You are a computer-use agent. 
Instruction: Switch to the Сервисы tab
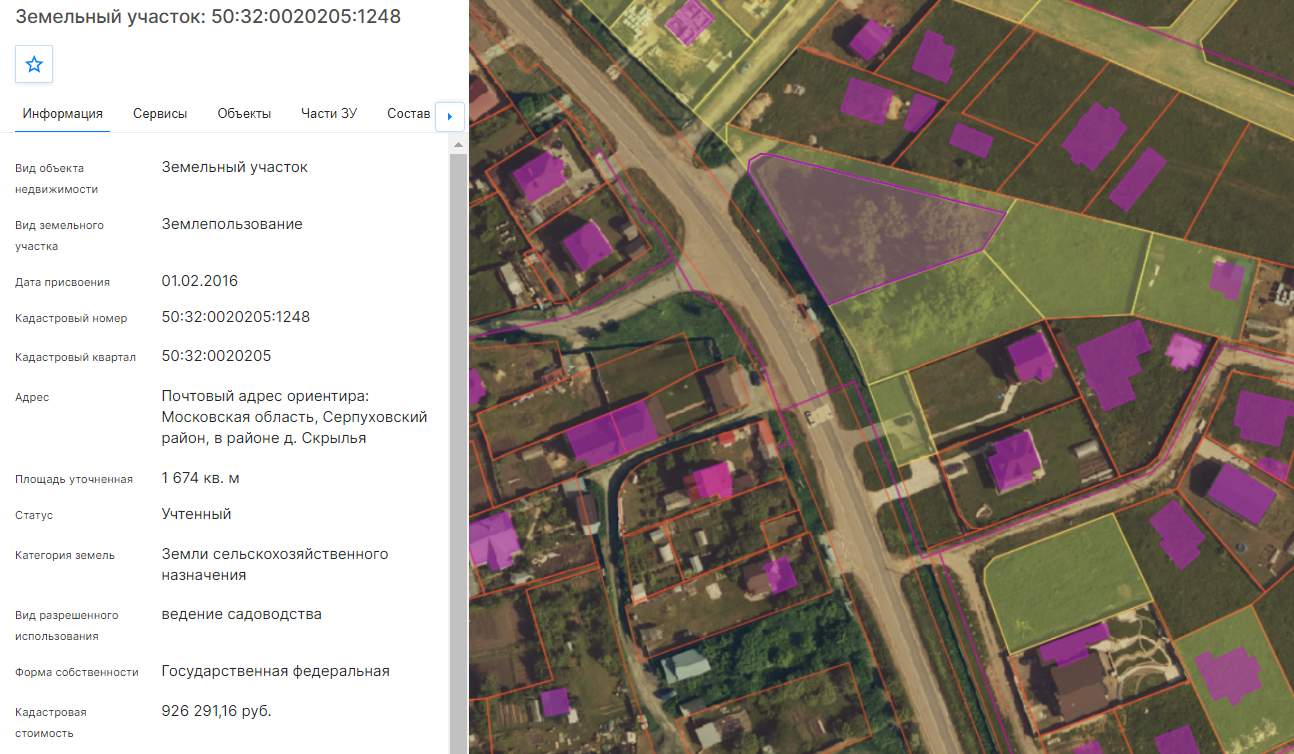(x=160, y=114)
